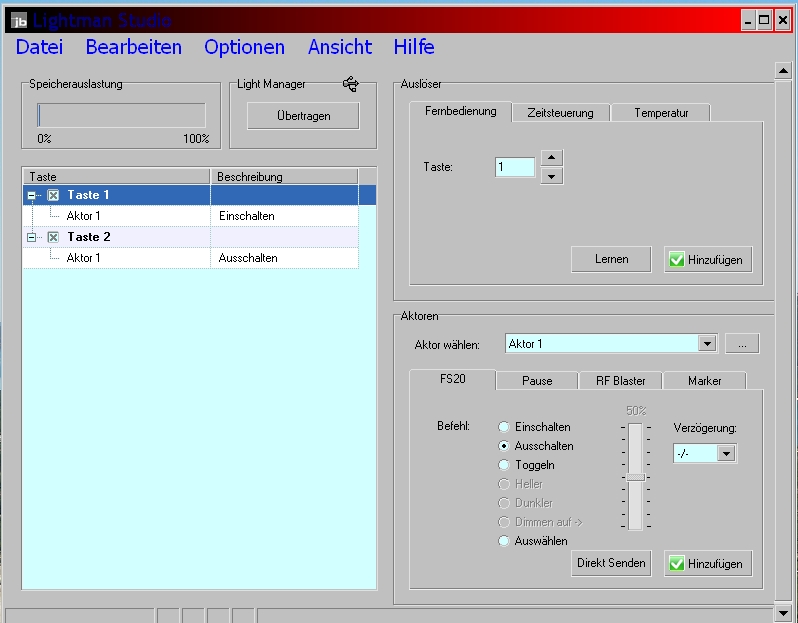Select the Auswählen radio button
This screenshot has height=623, width=798.
pos(505,541)
